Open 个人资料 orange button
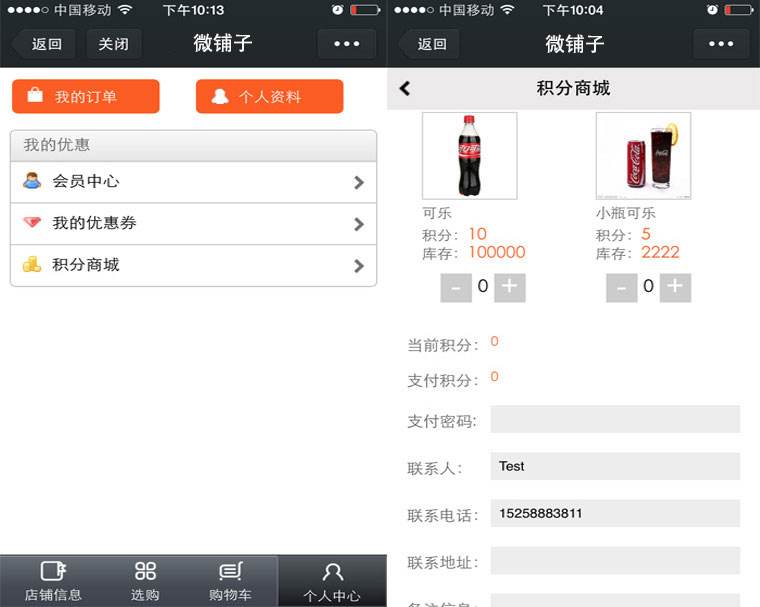This screenshot has width=760, height=607. tap(269, 96)
